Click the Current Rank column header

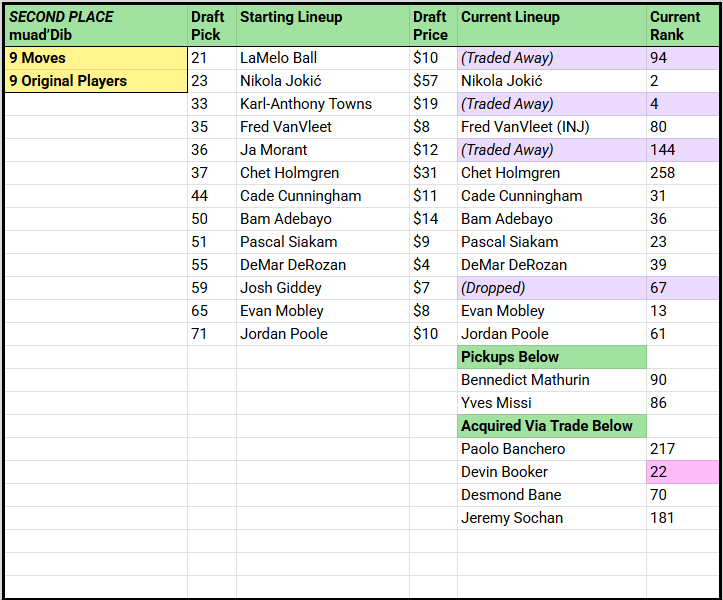[681, 25]
